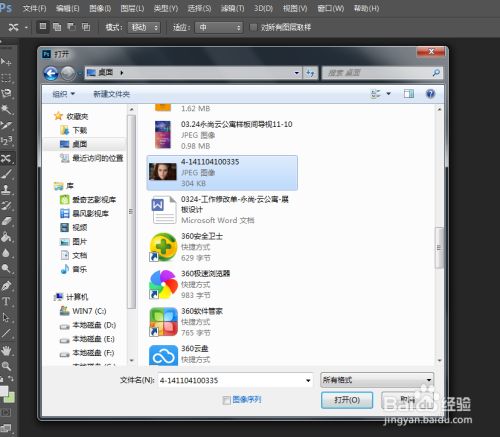Expand the Desktop breadcrumb arrow
The image size is (500, 437).
[x=122, y=72]
